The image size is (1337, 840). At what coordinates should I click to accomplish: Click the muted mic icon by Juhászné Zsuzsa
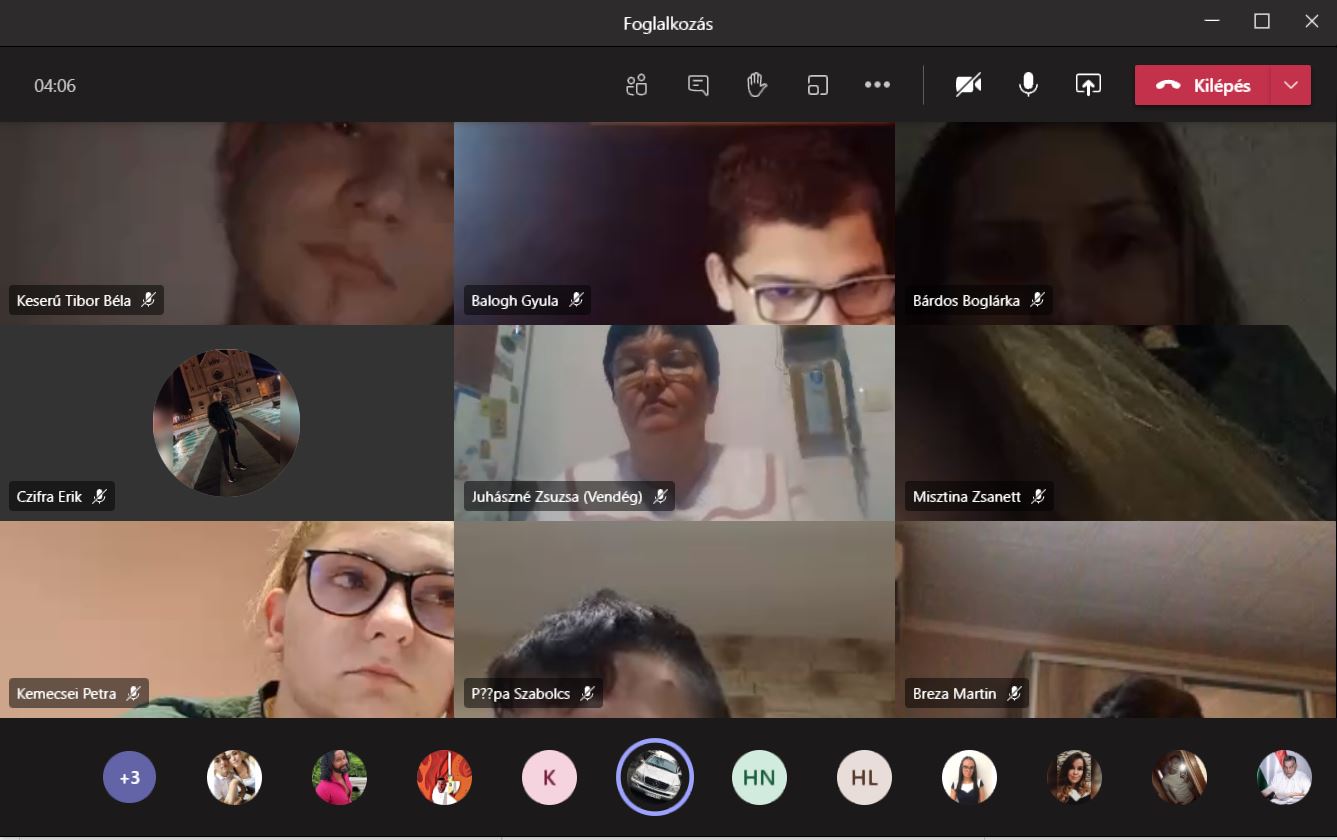(x=660, y=495)
